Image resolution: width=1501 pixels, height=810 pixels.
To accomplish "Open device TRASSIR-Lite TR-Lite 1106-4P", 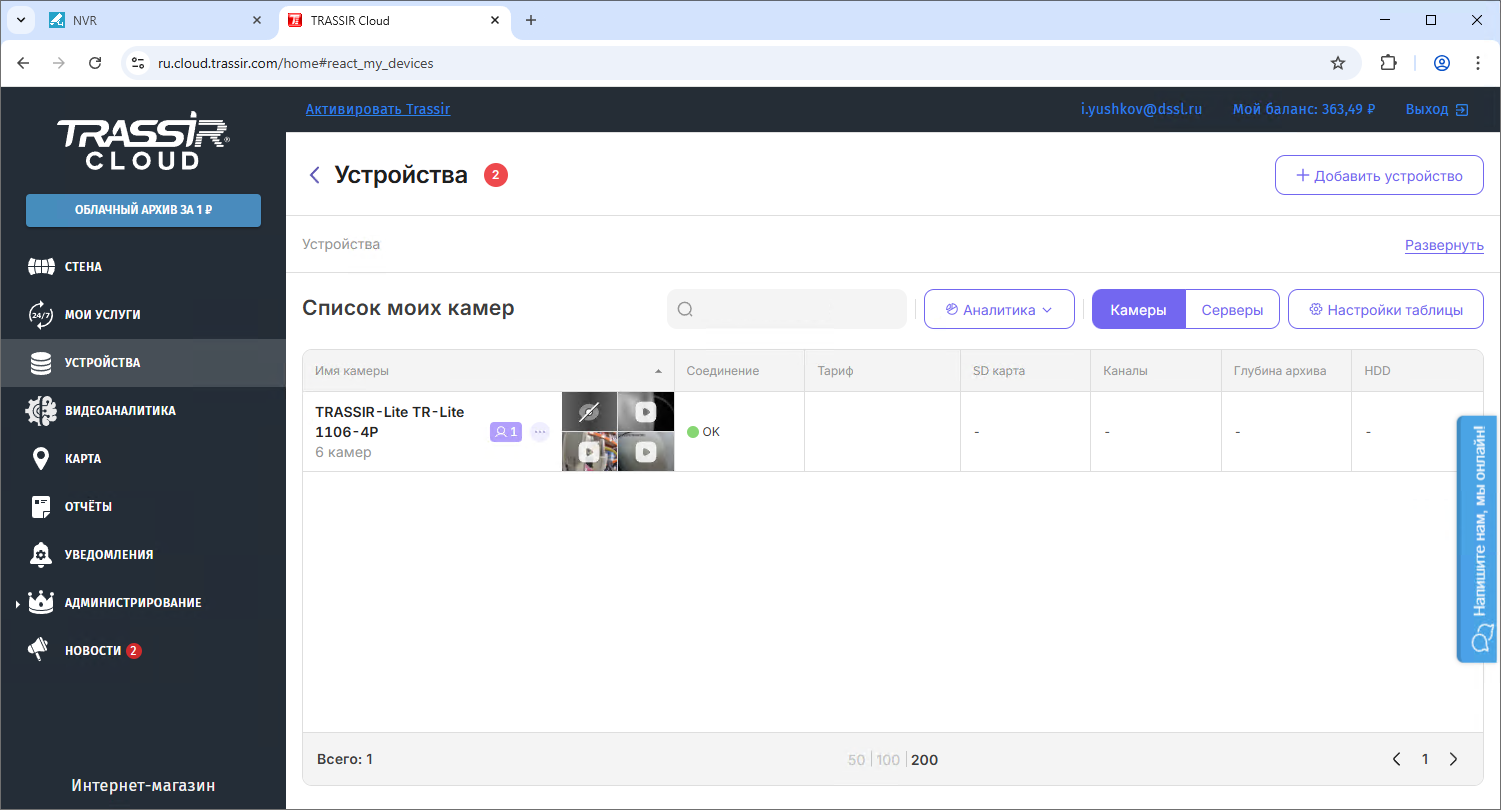I will [390, 422].
